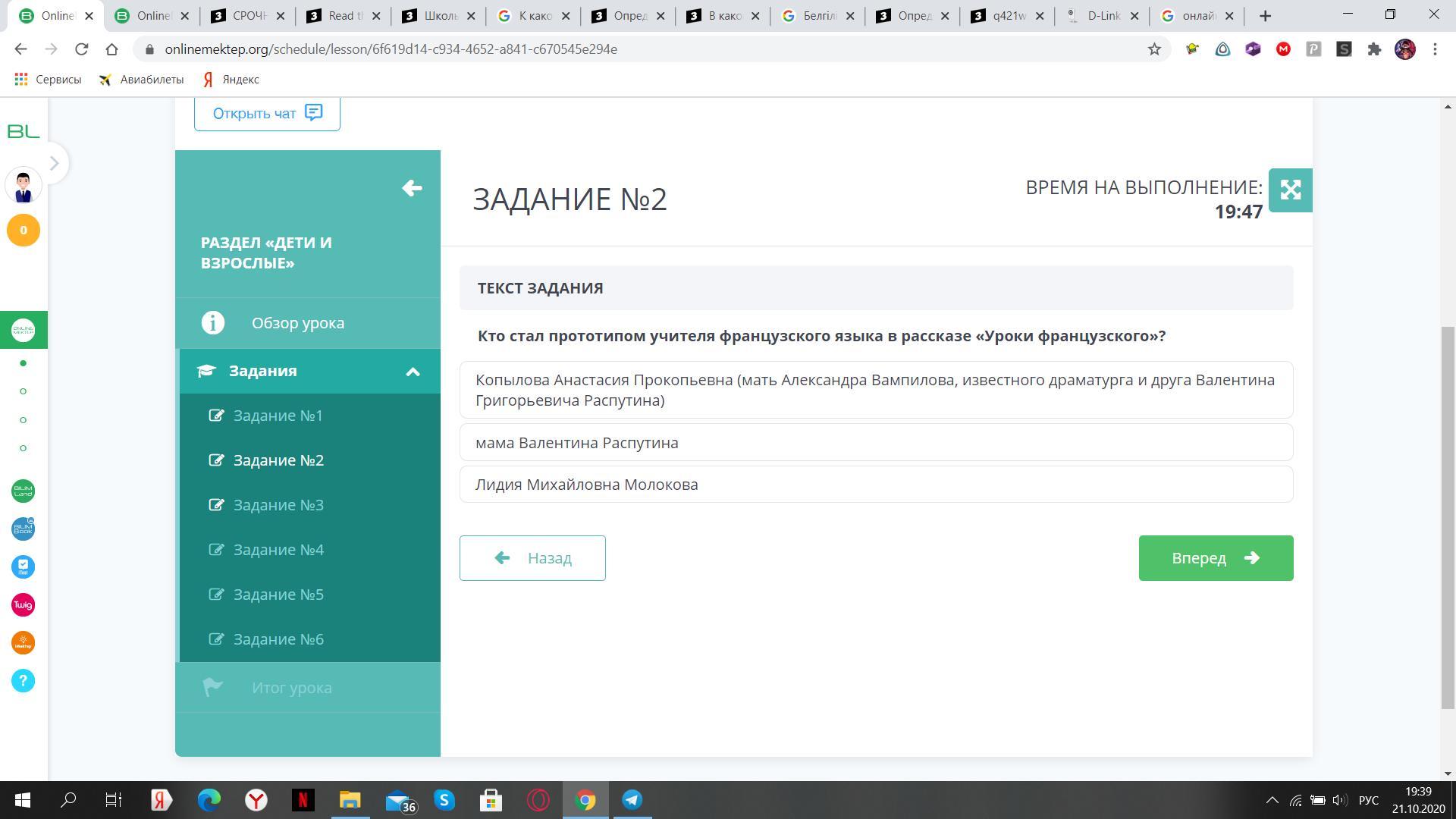Image resolution: width=1456 pixels, height=819 pixels.
Task: Click the cyan question mark help icon
Action: click(x=23, y=681)
